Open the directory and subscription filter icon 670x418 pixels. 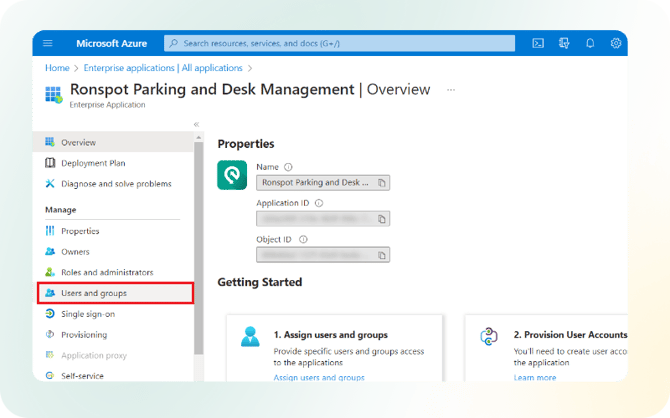564,43
